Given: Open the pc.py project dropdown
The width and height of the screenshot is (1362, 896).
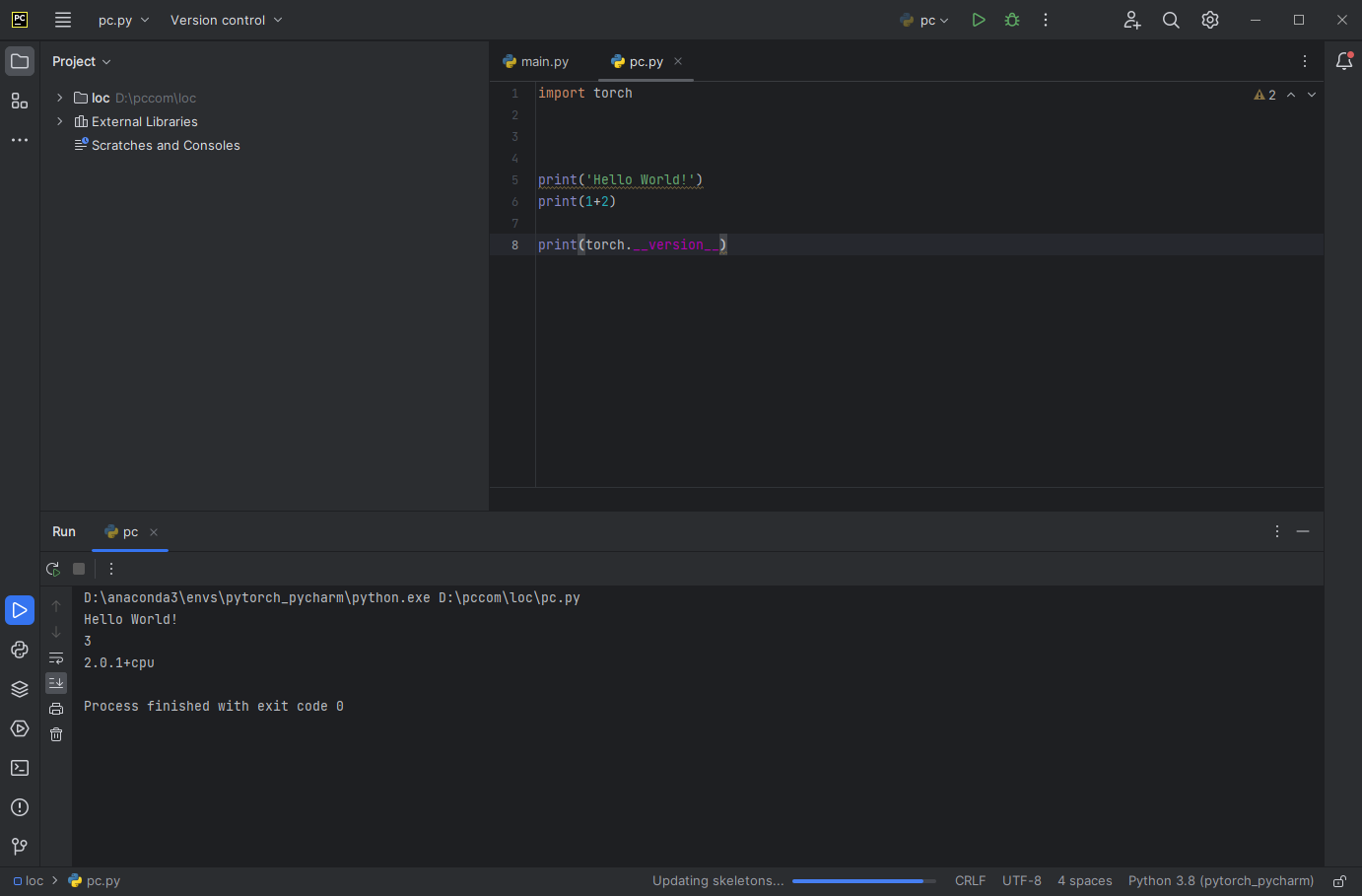Looking at the screenshot, I should tap(123, 20).
